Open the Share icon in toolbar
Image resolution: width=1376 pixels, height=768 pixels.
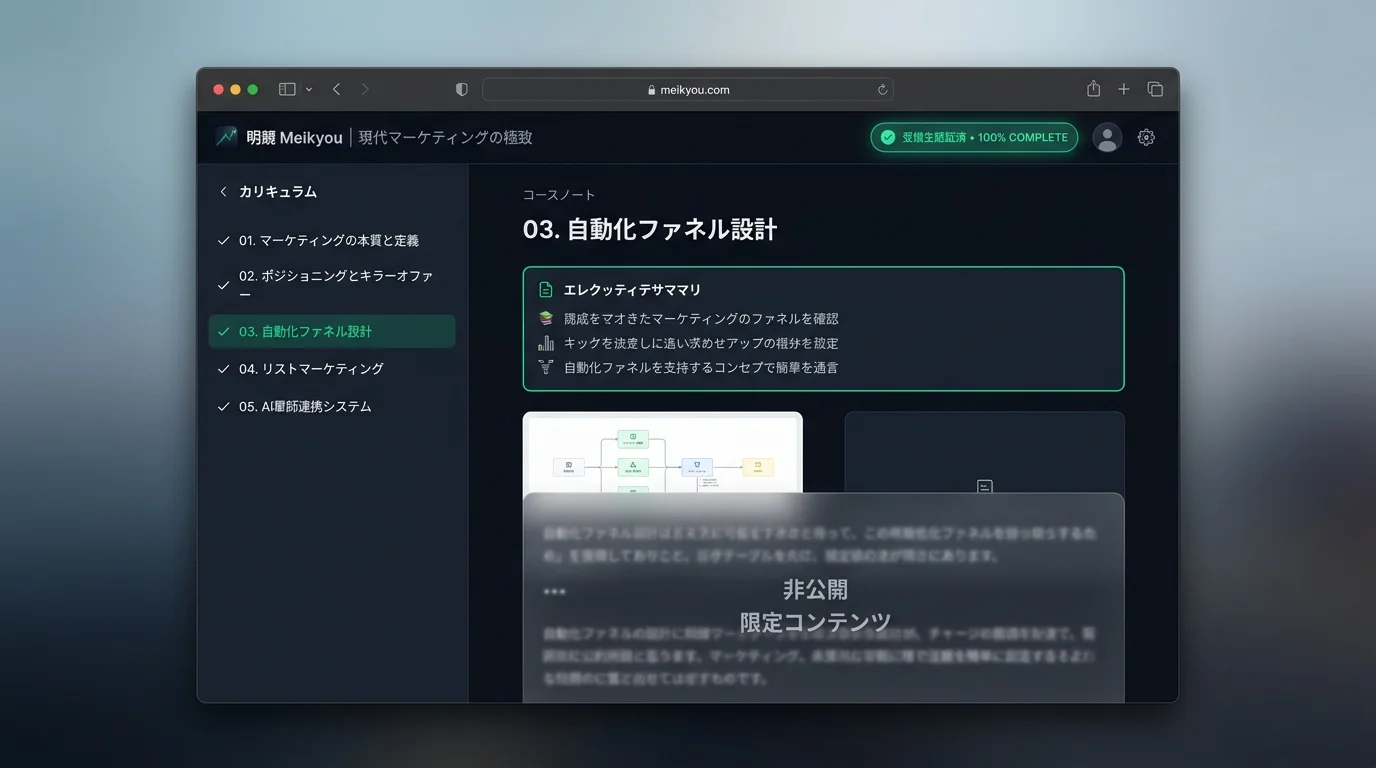[x=1093, y=89]
